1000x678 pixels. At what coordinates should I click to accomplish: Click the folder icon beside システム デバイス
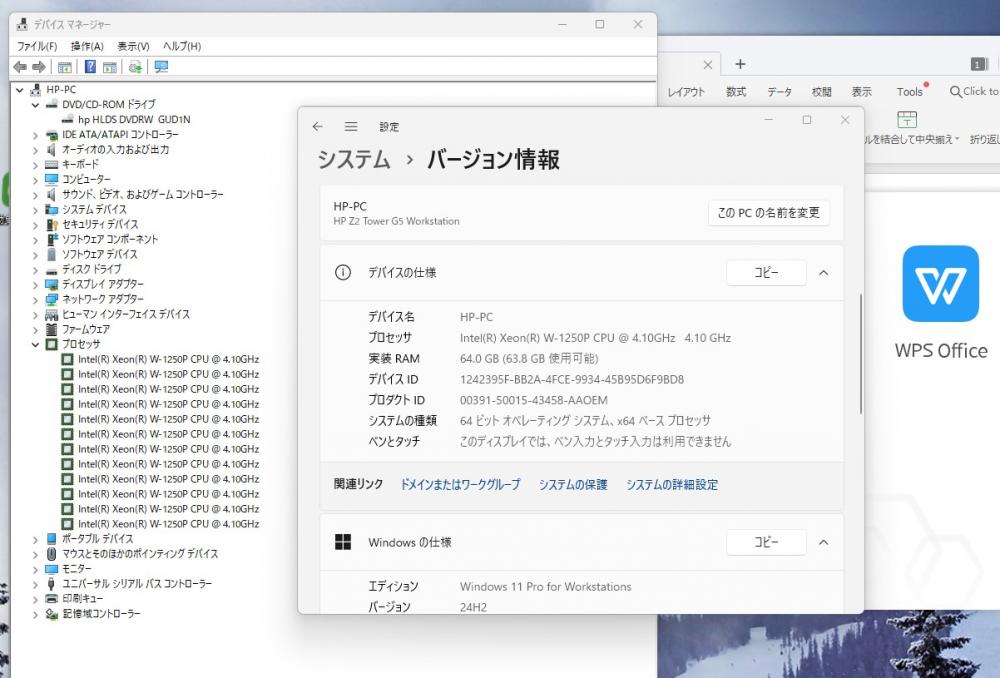pyautogui.click(x=52, y=209)
